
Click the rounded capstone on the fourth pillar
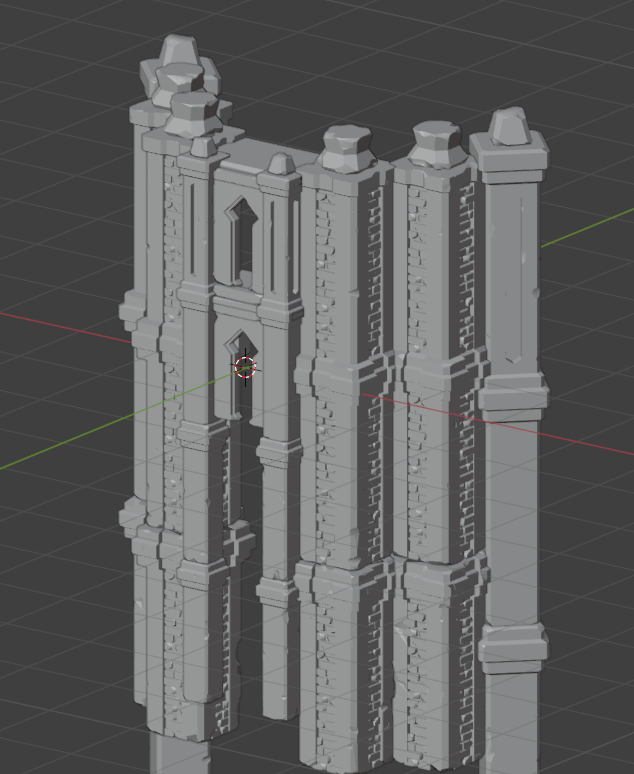coord(435,143)
